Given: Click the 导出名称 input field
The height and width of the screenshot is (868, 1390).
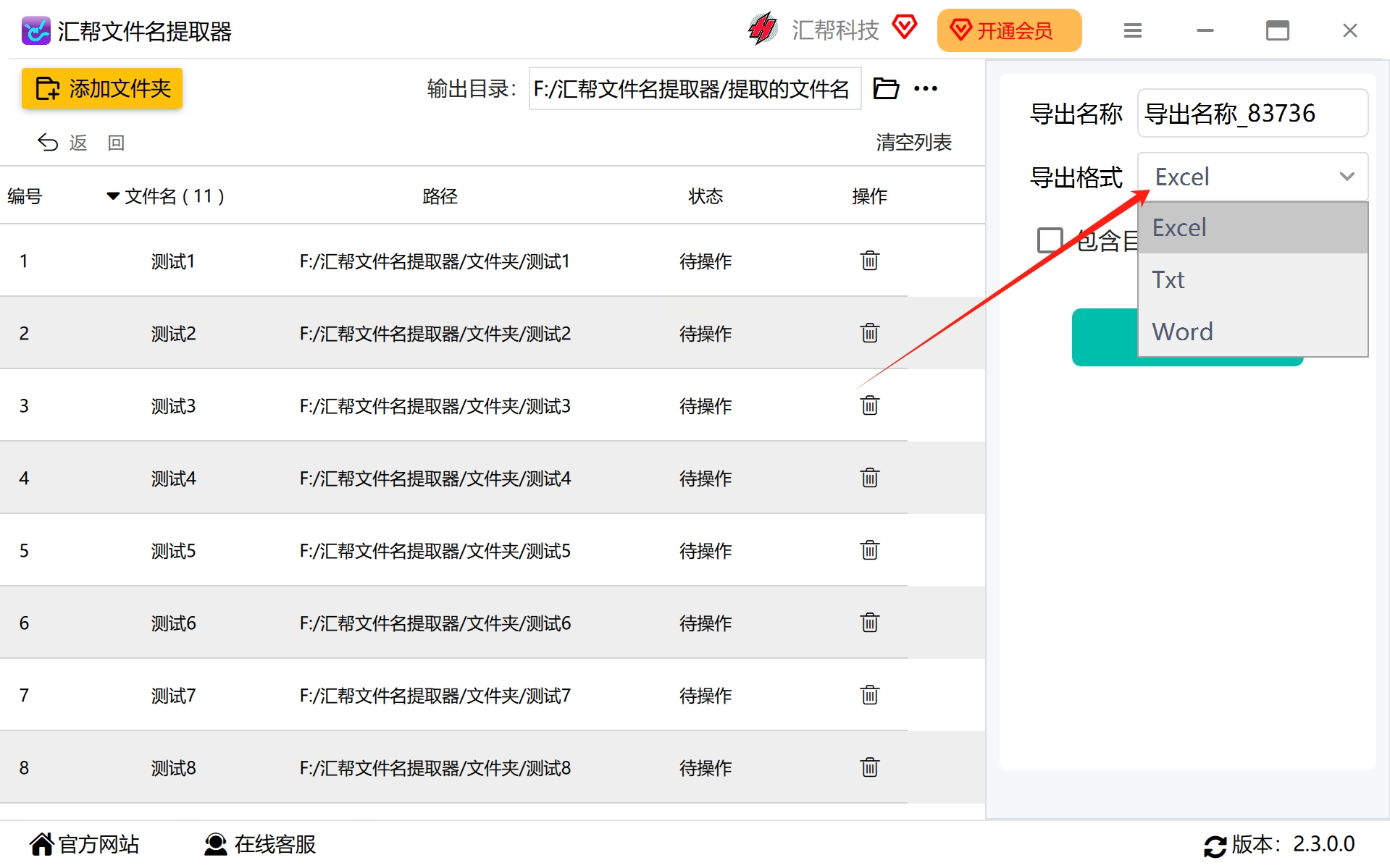Looking at the screenshot, I should coord(1252,113).
